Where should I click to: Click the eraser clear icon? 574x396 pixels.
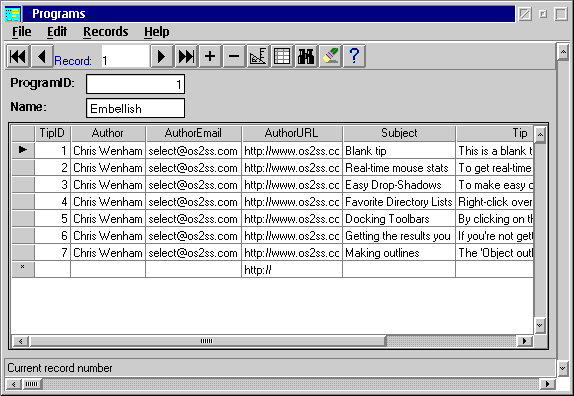330,56
